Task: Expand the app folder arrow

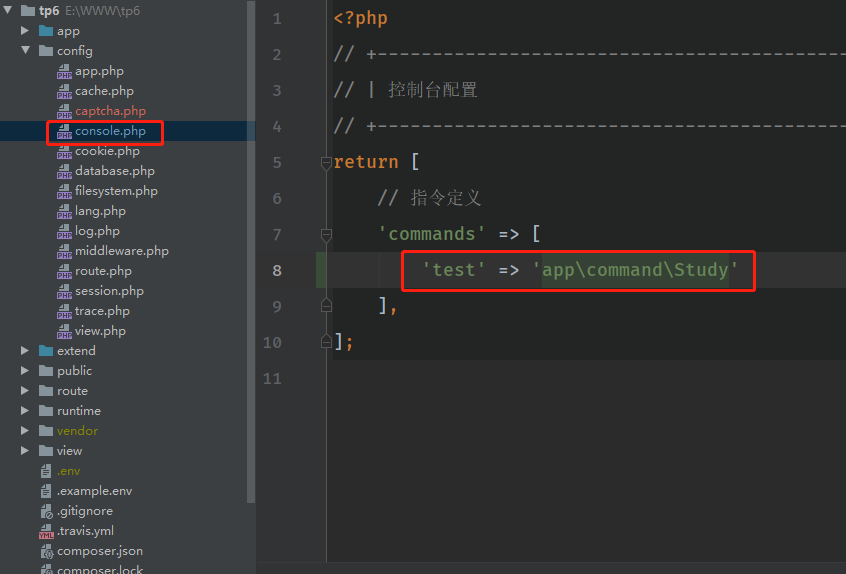Action: (x=25, y=31)
